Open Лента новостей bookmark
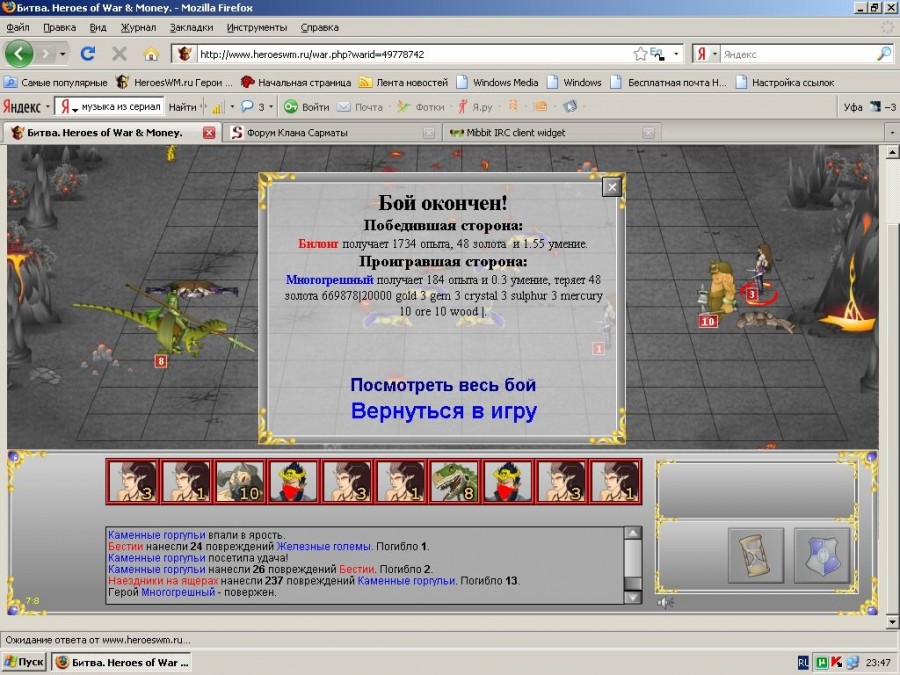Image resolution: width=900 pixels, height=675 pixels. (x=404, y=83)
